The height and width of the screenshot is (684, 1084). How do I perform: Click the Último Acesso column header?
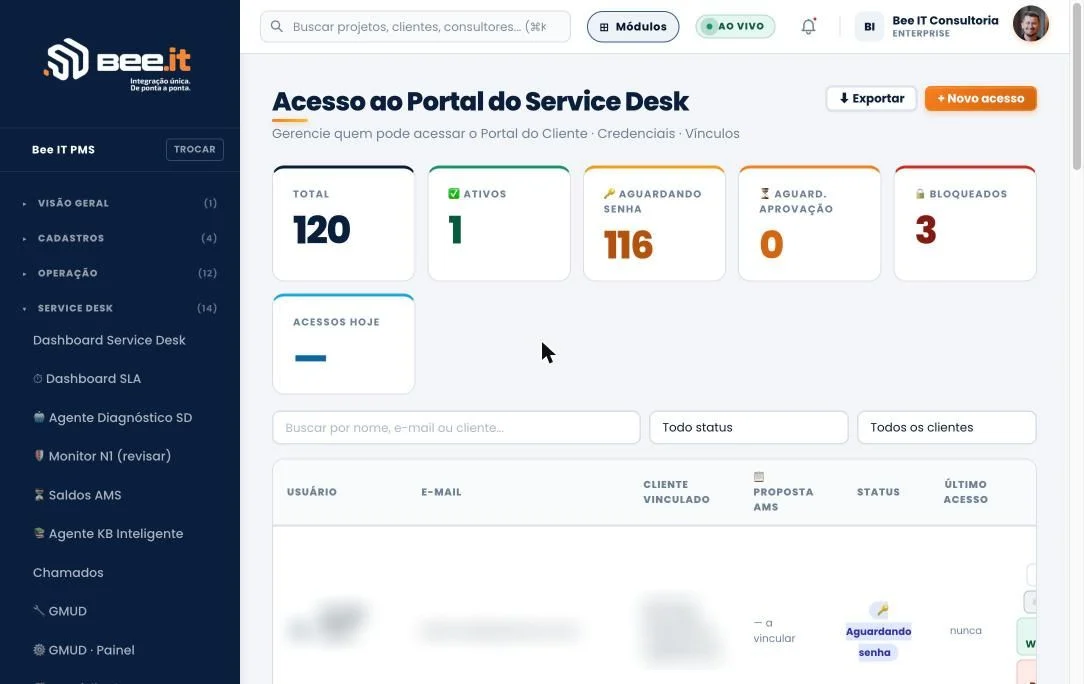tap(966, 492)
